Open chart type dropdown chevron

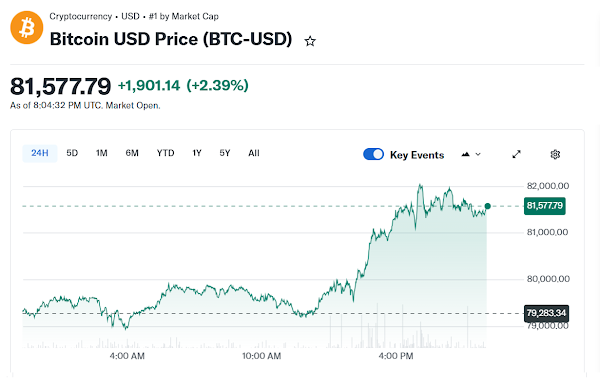pyautogui.click(x=478, y=155)
